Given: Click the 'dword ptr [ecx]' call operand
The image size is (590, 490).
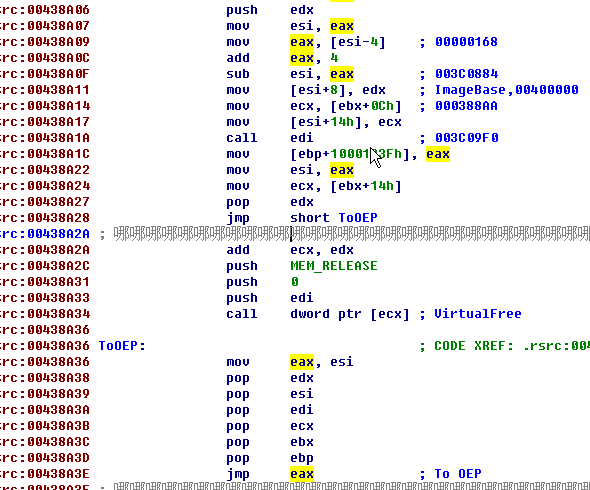Looking at the screenshot, I should (x=350, y=314).
